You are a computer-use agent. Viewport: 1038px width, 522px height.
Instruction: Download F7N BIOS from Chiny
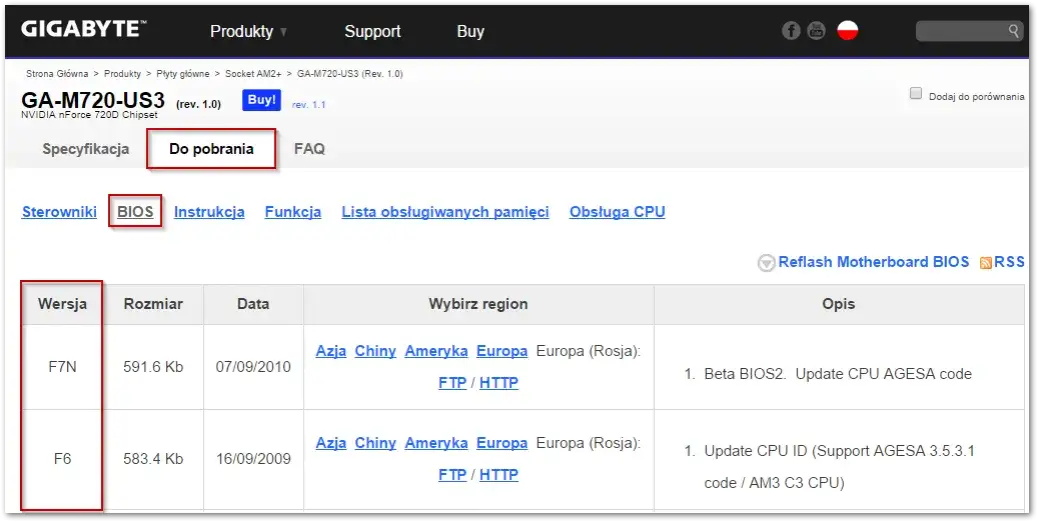pyautogui.click(x=375, y=351)
